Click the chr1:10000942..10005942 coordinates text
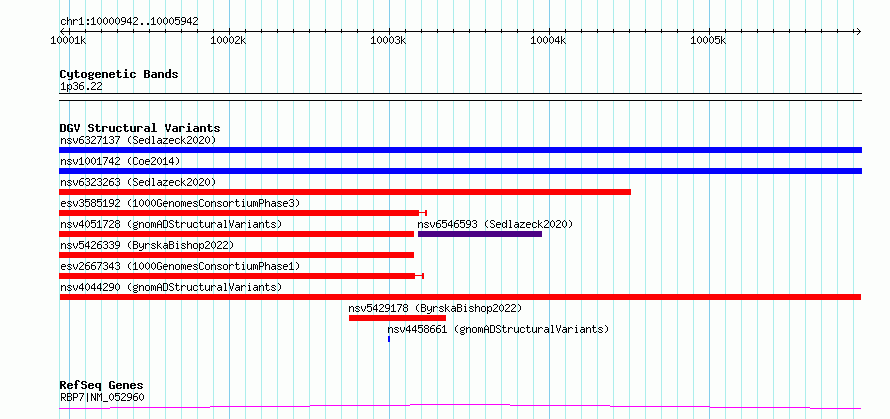 (129, 22)
